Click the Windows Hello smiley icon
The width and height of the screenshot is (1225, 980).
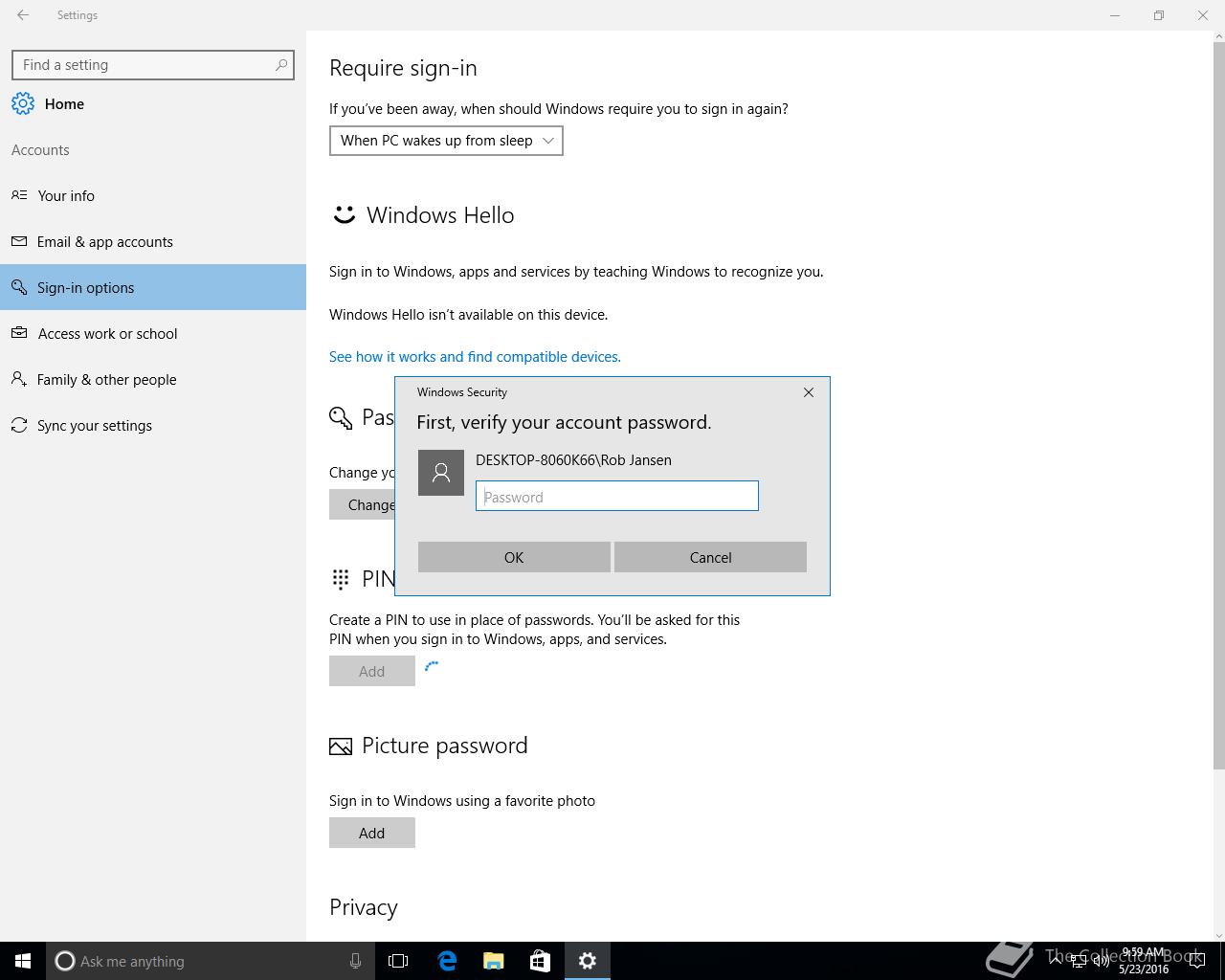point(344,214)
